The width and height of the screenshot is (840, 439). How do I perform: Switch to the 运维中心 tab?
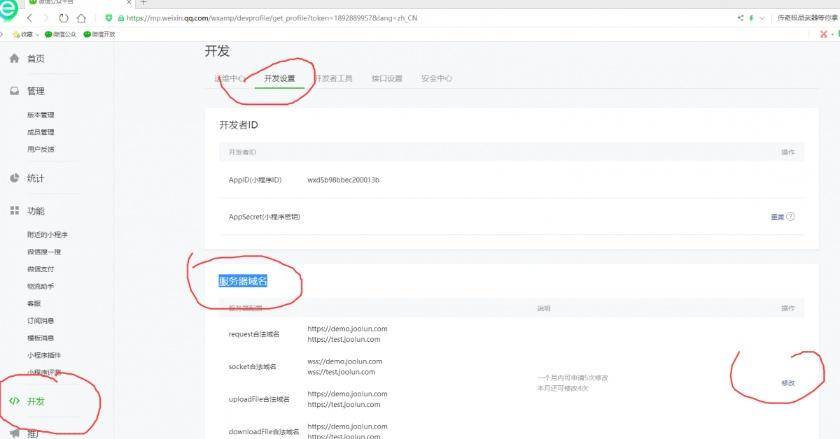pyautogui.click(x=230, y=79)
